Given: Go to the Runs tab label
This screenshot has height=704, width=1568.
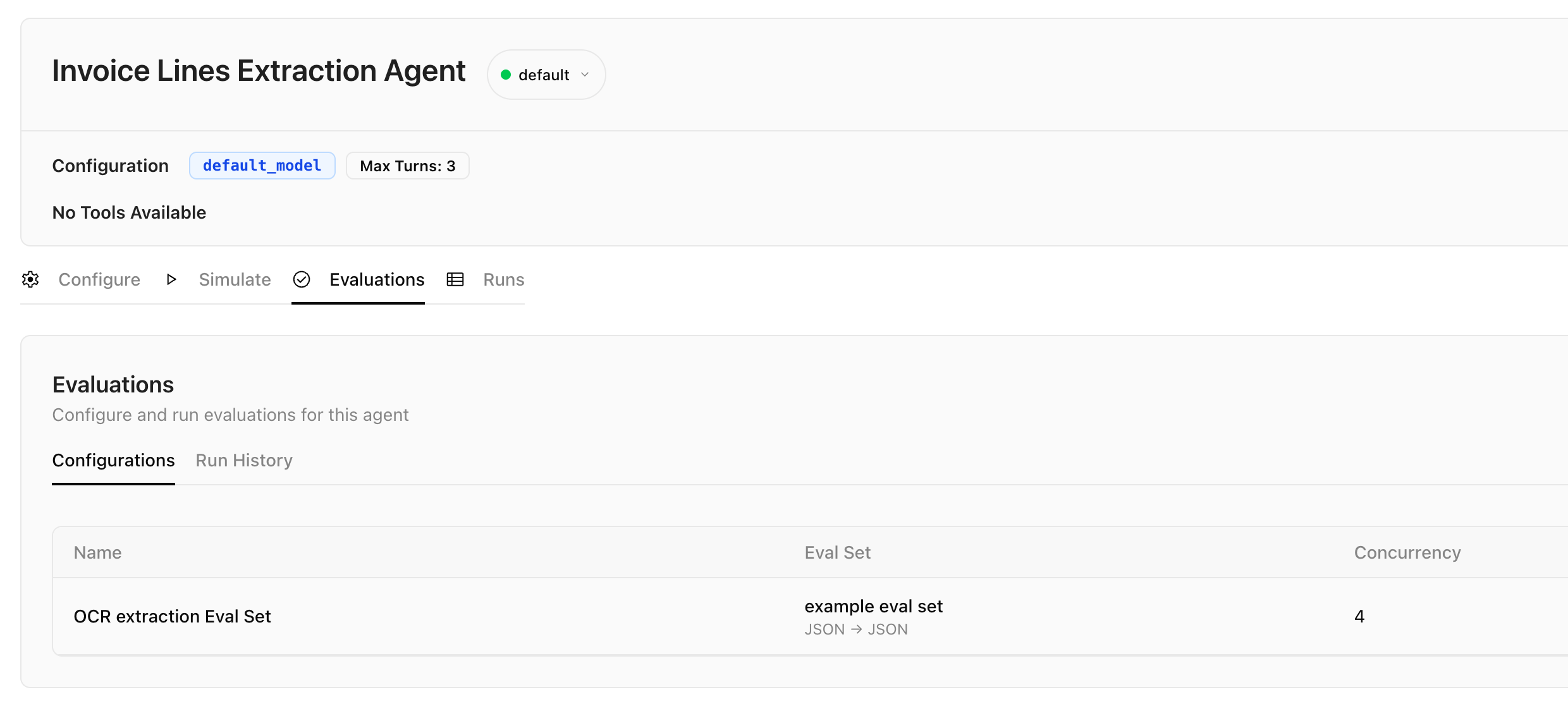Looking at the screenshot, I should pos(504,279).
